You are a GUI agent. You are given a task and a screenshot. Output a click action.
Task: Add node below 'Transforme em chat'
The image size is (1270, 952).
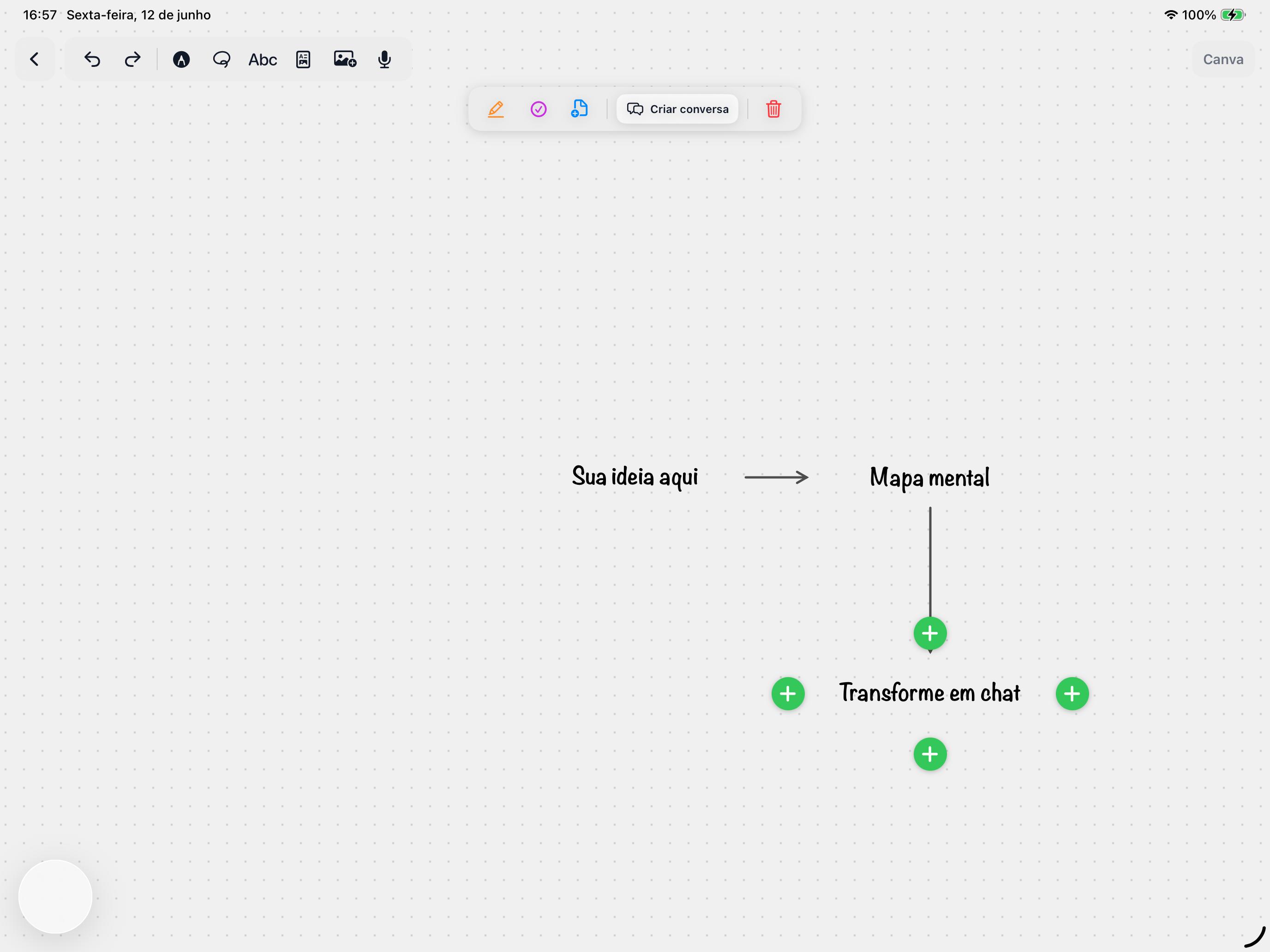click(930, 754)
